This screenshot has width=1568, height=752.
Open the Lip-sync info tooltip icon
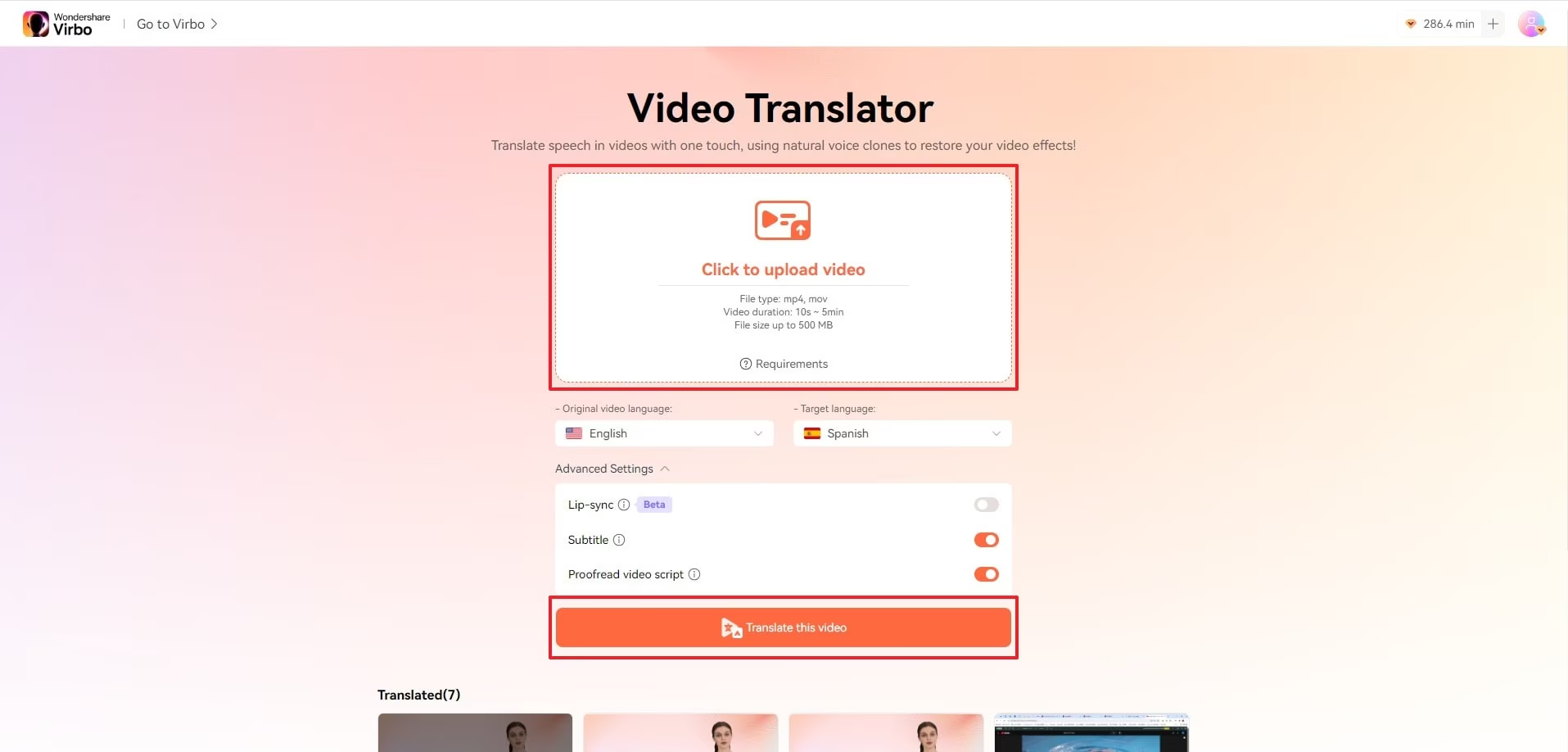623,505
